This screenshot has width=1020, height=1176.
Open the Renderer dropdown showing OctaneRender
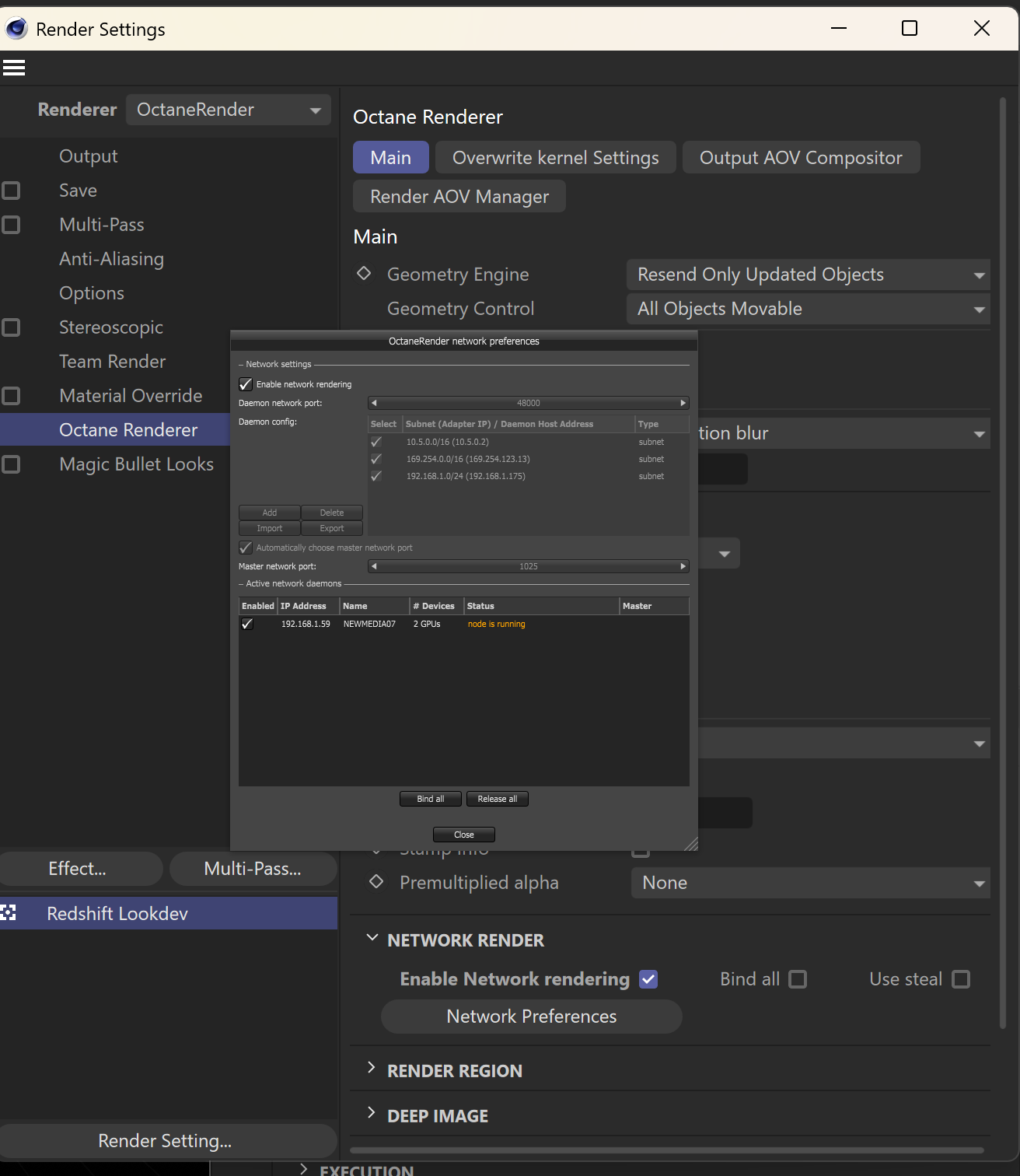229,110
